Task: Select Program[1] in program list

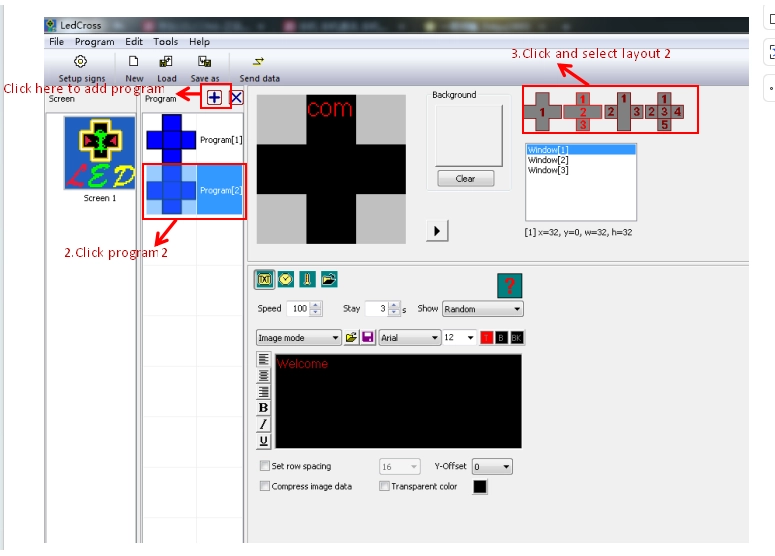Action: coord(194,139)
